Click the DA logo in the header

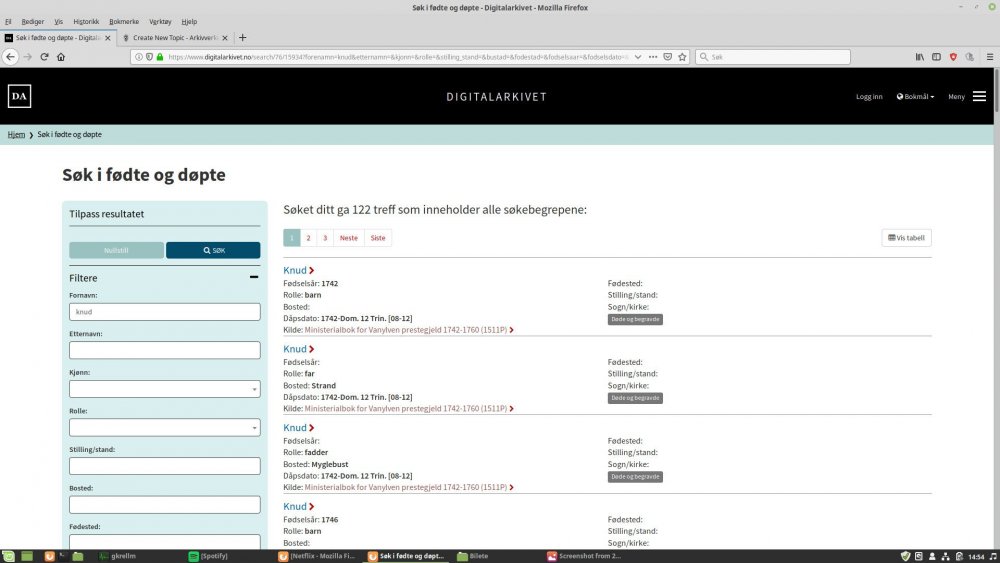(19, 96)
